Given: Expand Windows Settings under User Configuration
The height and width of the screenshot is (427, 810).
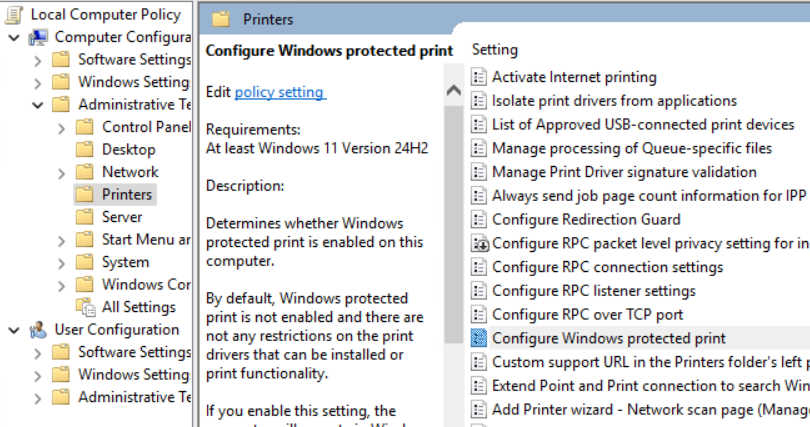Looking at the screenshot, I should click(38, 375).
